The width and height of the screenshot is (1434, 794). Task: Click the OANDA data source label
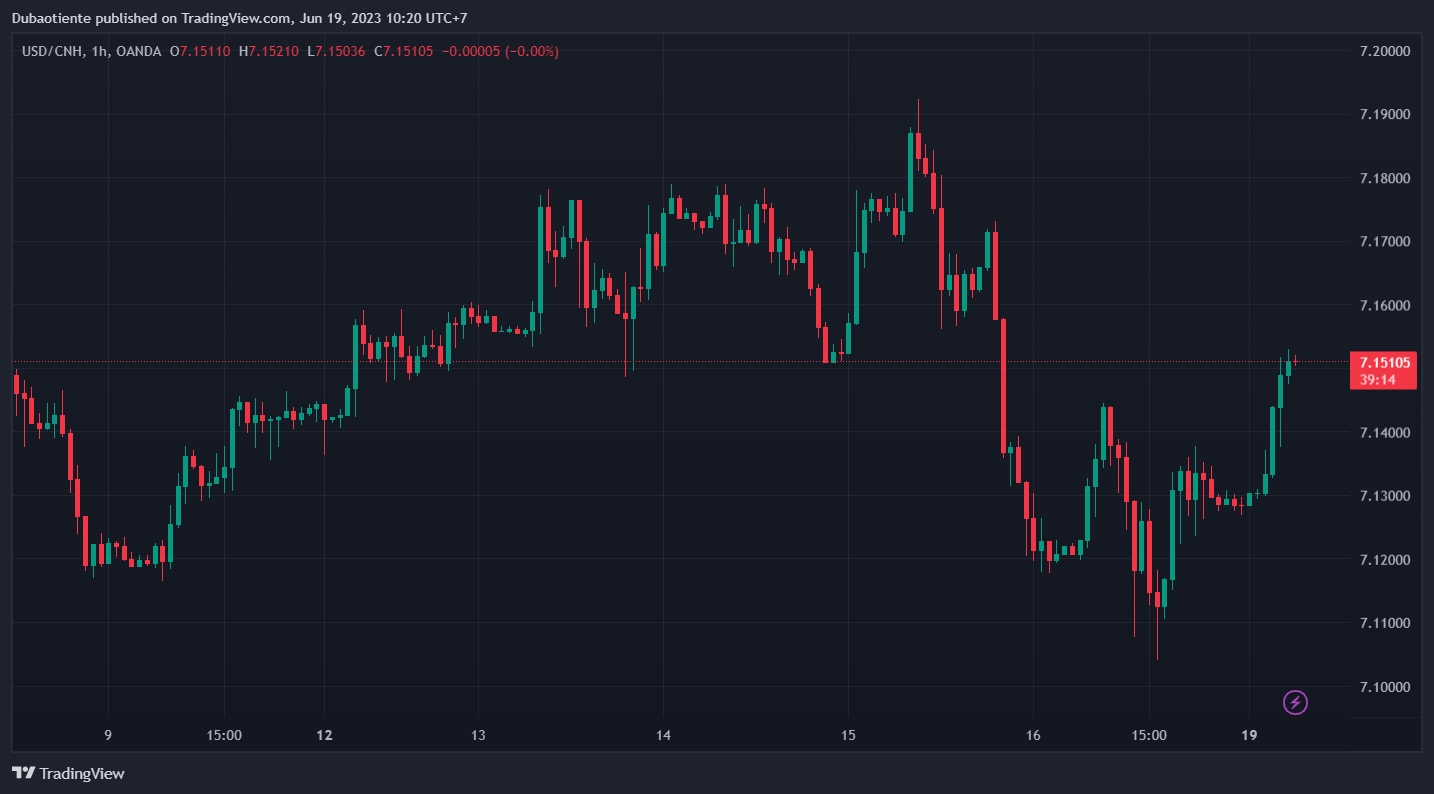pyautogui.click(x=138, y=51)
